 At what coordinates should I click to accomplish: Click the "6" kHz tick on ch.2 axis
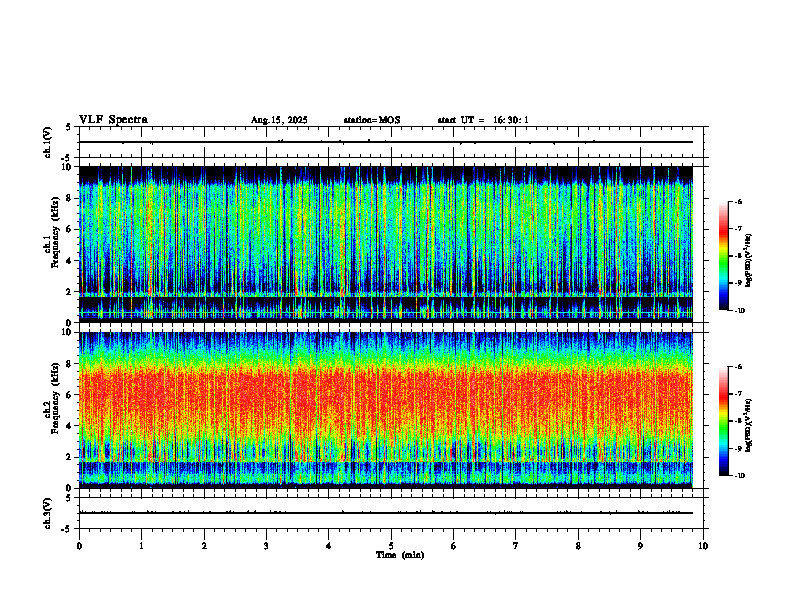point(70,395)
